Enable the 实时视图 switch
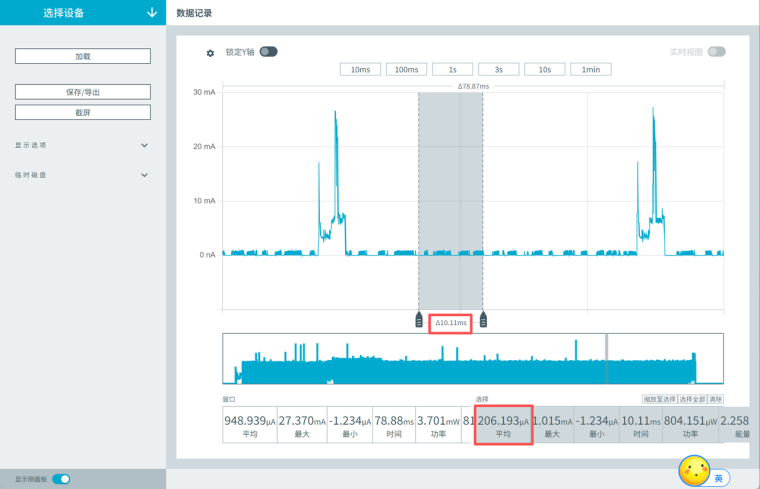This screenshot has height=489, width=760. point(716,51)
